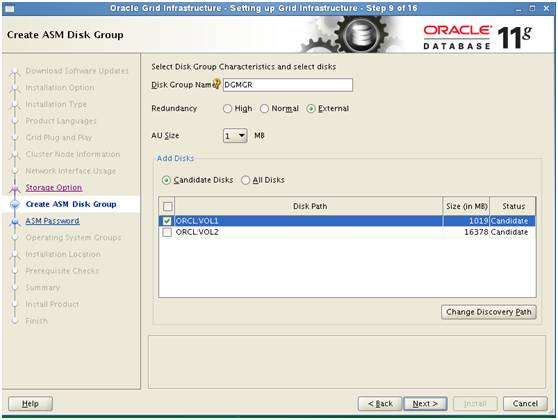558x420 pixels.
Task: Click the window menu icon in title bar
Action: [10, 9]
